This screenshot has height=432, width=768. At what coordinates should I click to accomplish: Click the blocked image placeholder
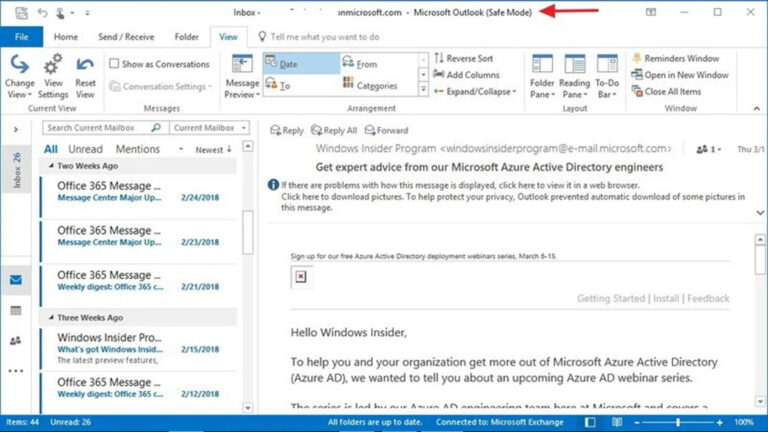[301, 277]
